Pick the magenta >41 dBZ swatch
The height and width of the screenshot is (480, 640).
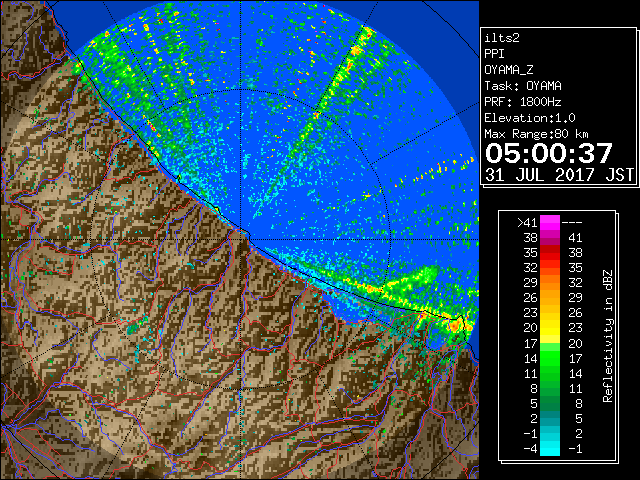click(550, 223)
